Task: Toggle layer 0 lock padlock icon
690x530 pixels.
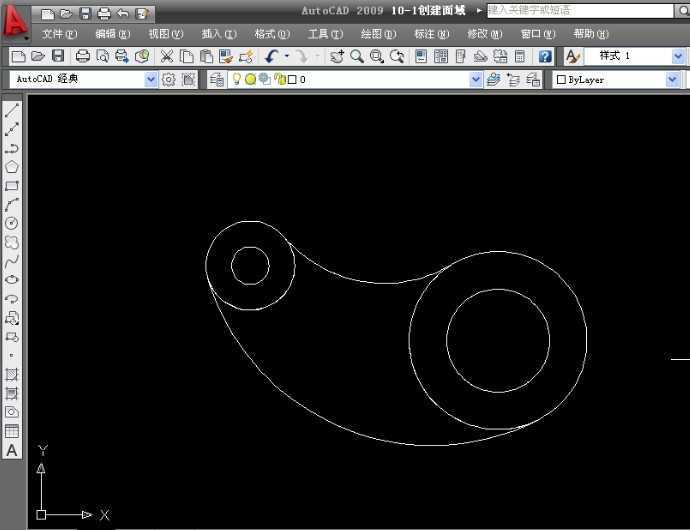Action: (x=279, y=79)
